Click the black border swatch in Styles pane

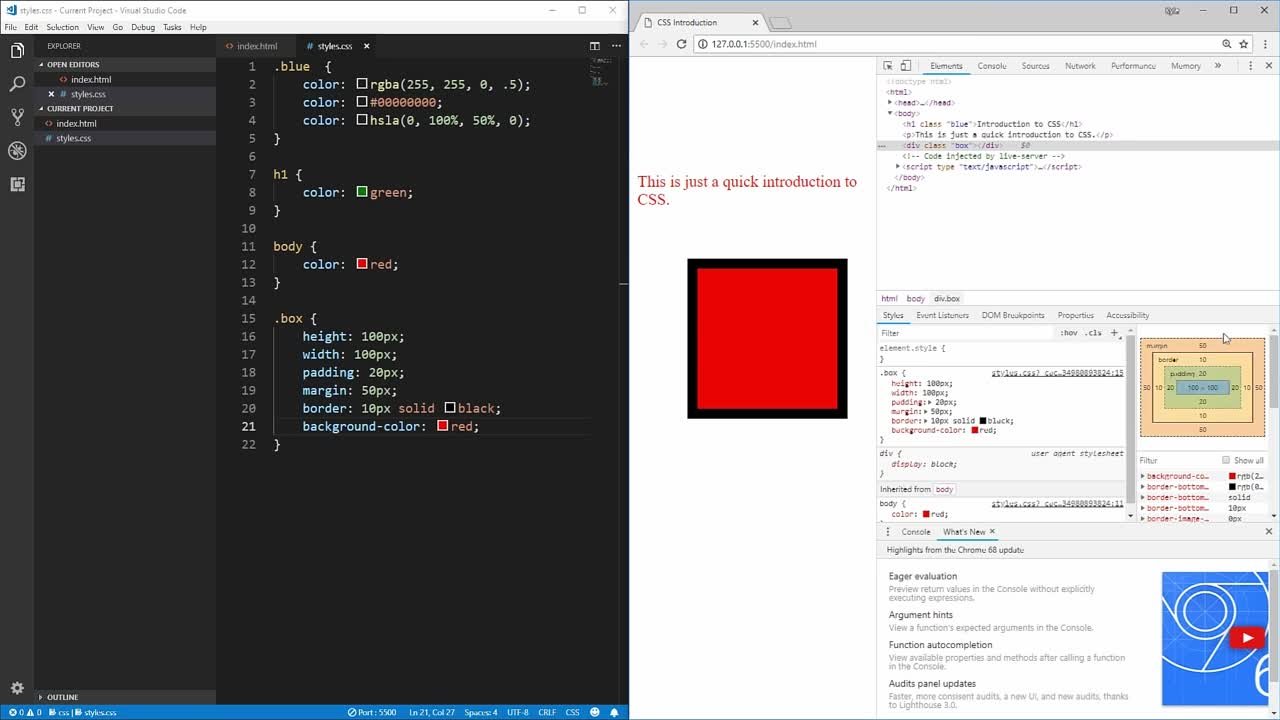984,421
